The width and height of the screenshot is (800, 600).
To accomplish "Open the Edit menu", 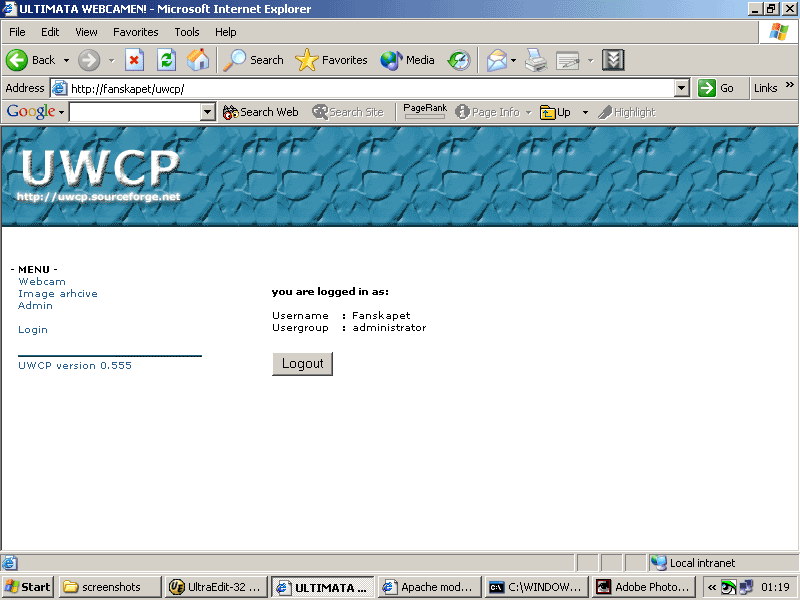I will [x=50, y=32].
